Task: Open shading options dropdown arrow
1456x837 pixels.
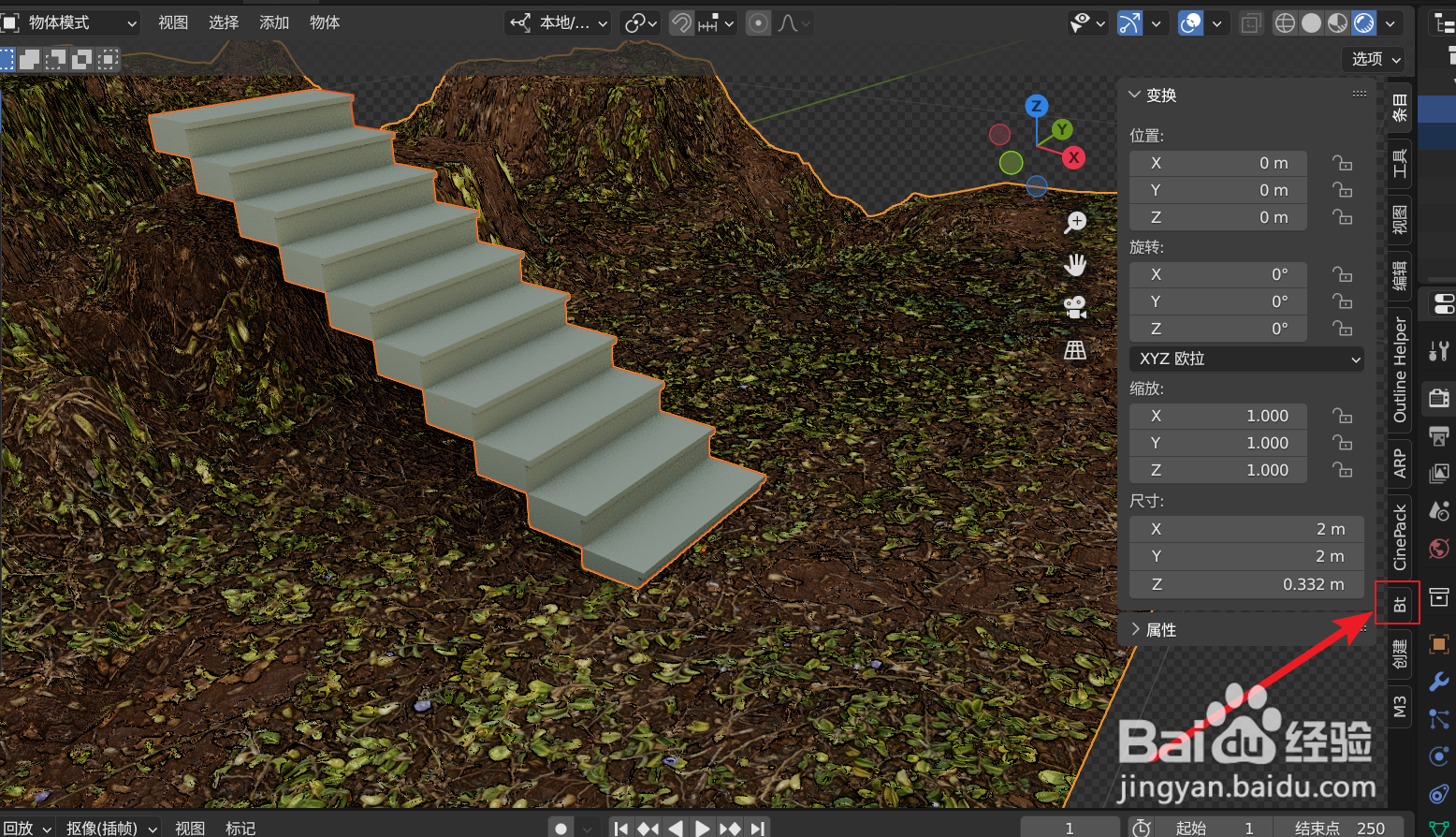Action: tap(1390, 23)
